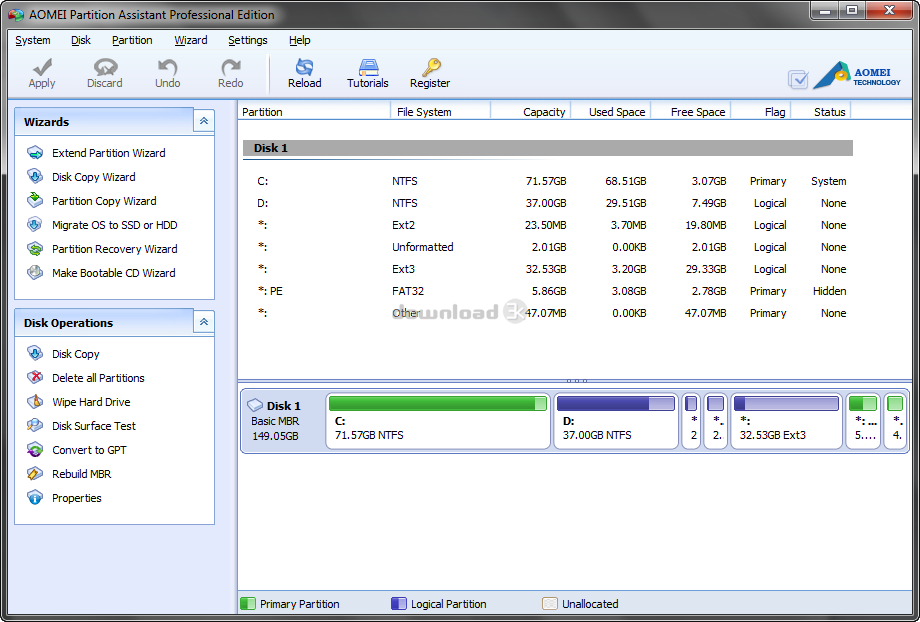
Task: Sort by Used Space column header
Action: pos(611,111)
